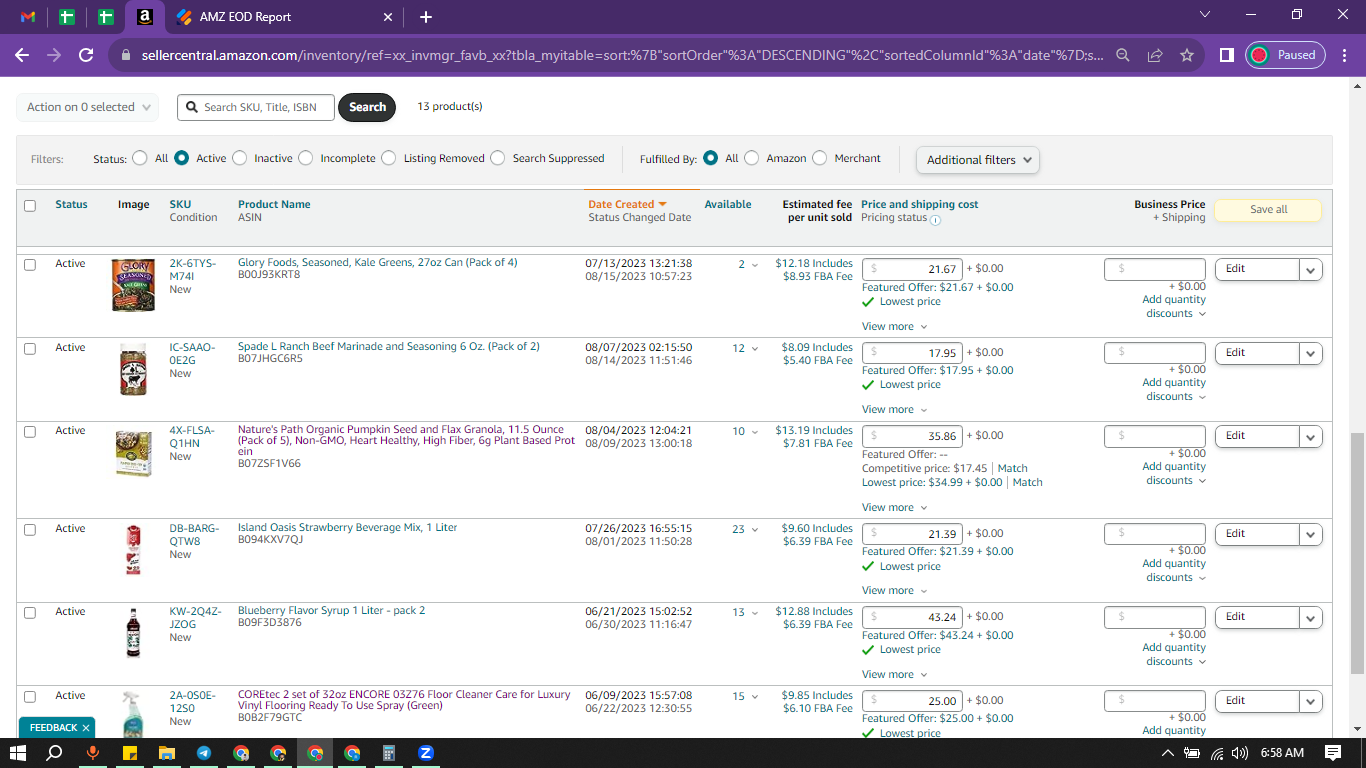Viewport: 1366px width, 768px height.
Task: Edit the Business Price field for Blueberry Syrup
Action: click(1154, 617)
